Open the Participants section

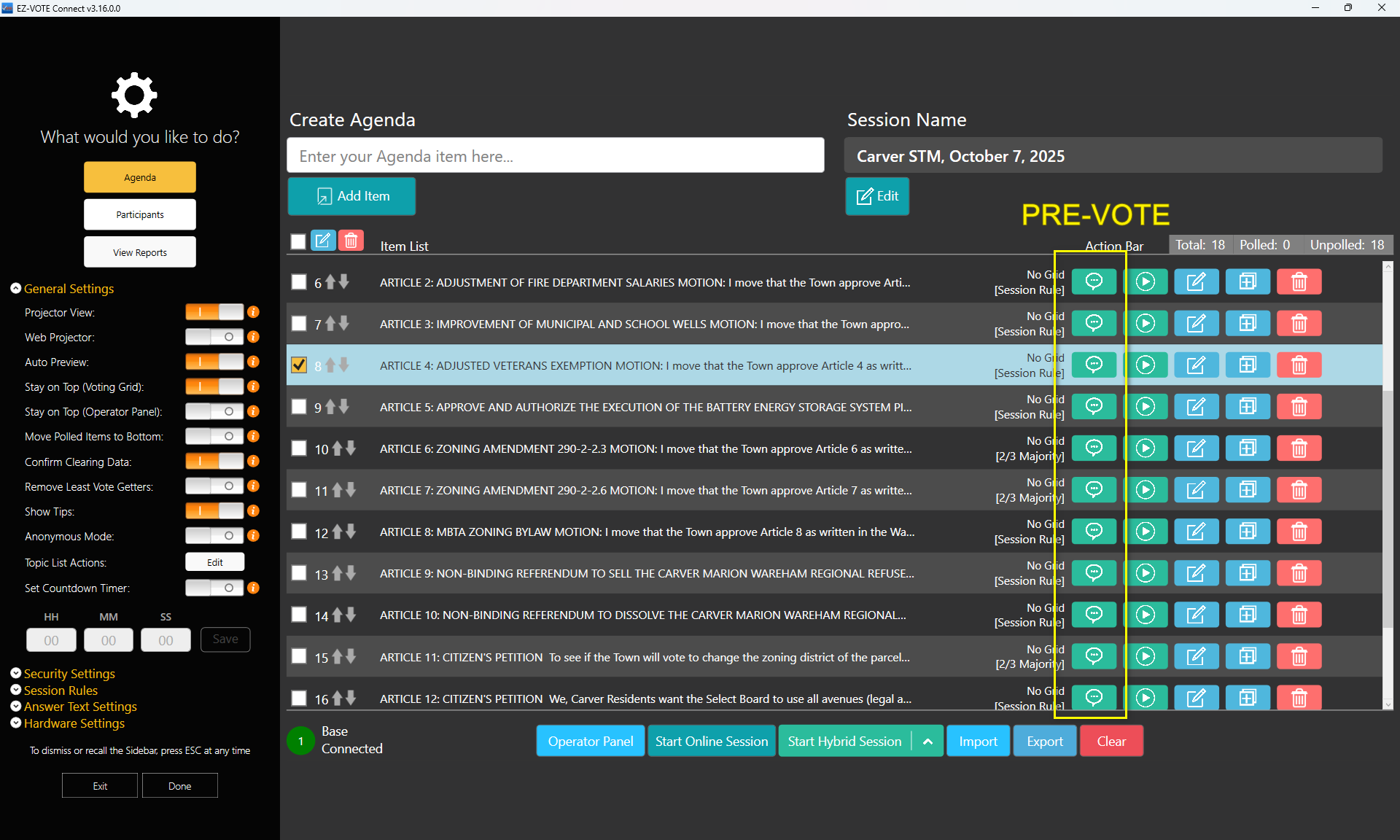[x=140, y=214]
